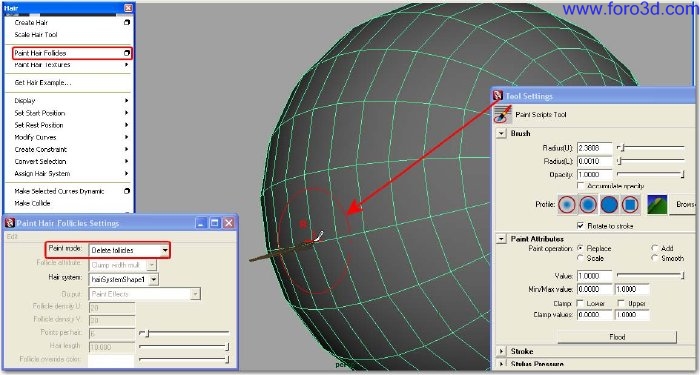Enable Clamp Lower checkbox

[x=580, y=303]
